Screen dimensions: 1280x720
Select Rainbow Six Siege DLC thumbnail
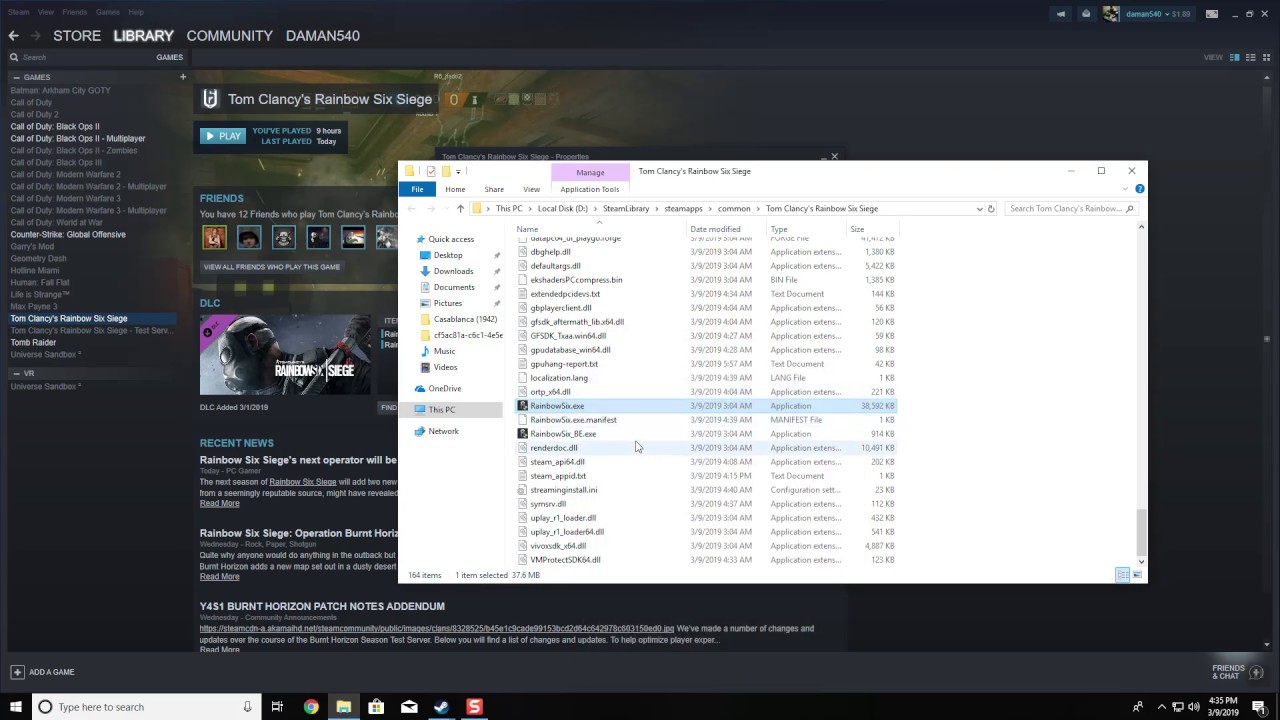click(x=285, y=355)
